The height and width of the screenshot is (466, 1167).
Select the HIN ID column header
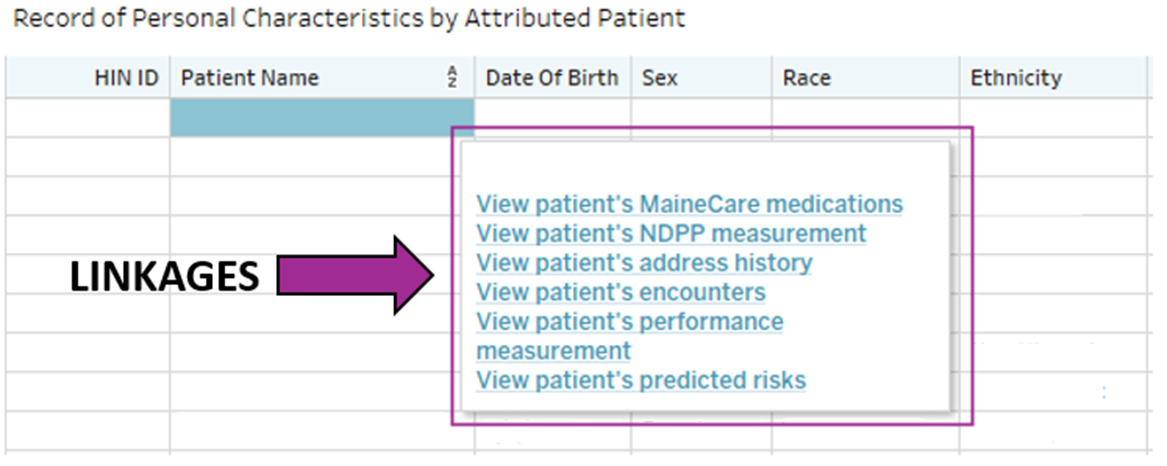(126, 77)
